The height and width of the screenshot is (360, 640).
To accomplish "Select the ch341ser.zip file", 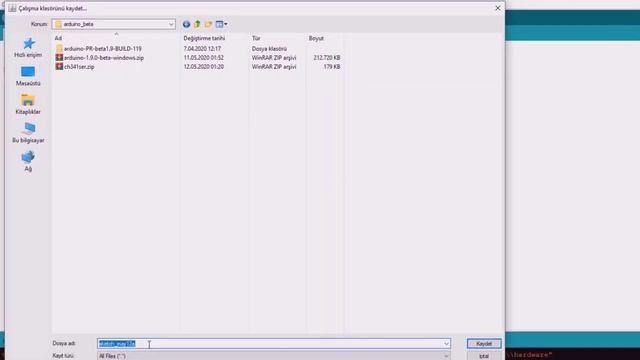I will coord(79,67).
